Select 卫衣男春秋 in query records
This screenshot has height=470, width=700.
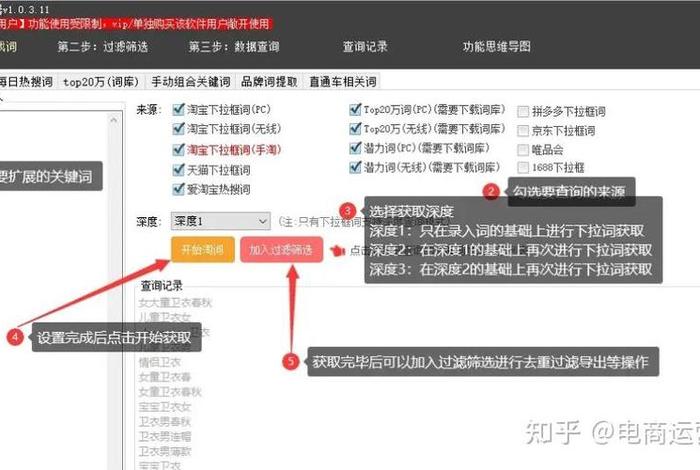[x=165, y=421]
